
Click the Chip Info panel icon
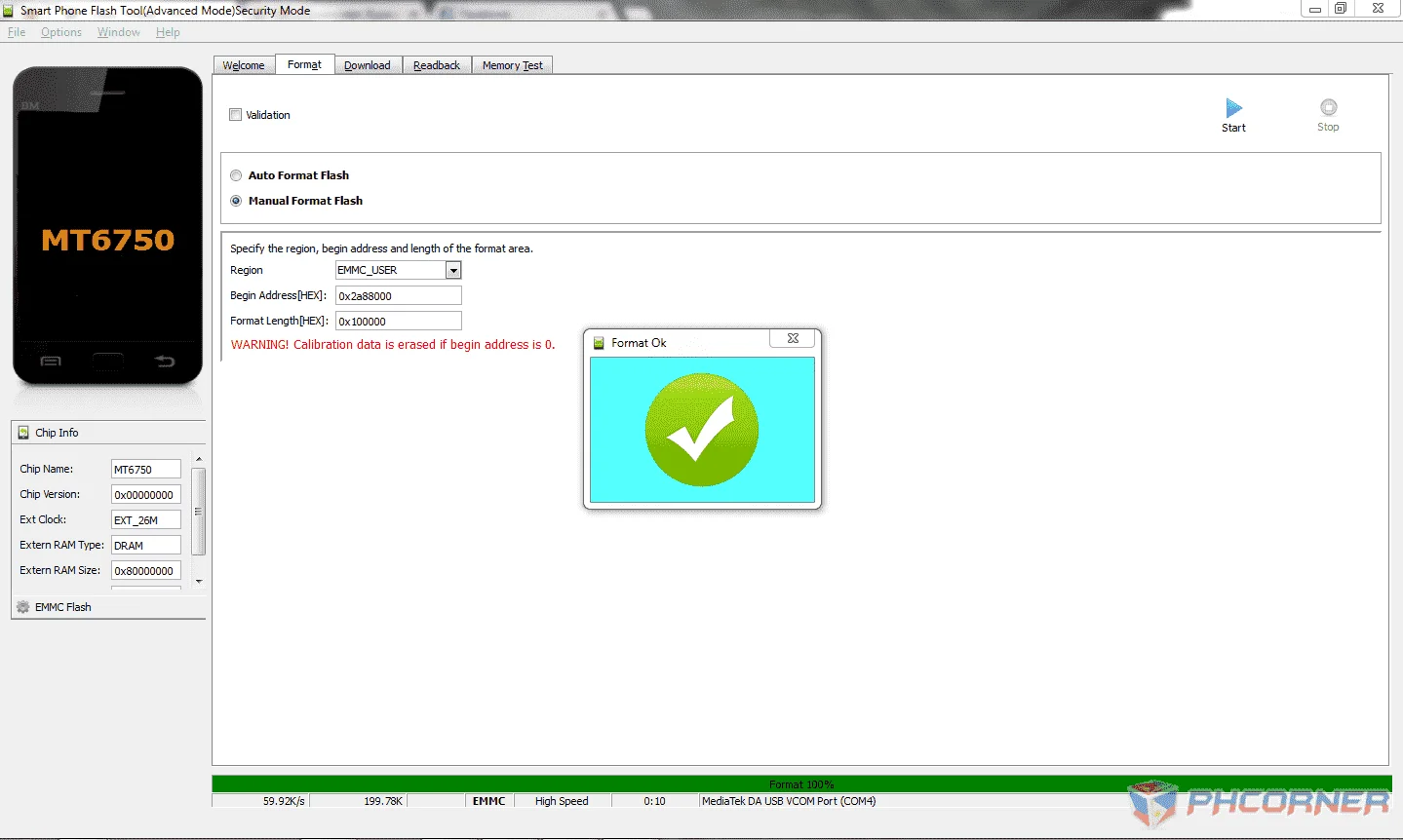[x=23, y=433]
